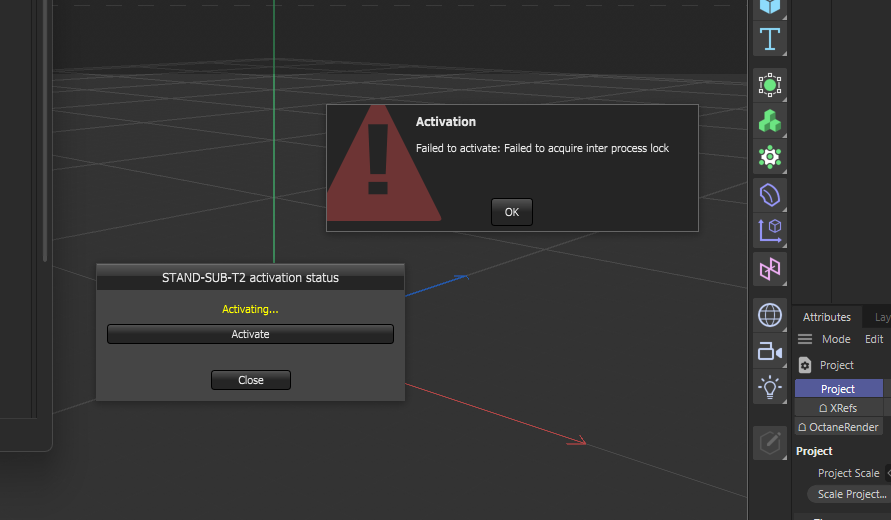Viewport: 891px width, 520px height.
Task: Close the STAND-SUB-T2 activation status dialog
Action: (251, 380)
